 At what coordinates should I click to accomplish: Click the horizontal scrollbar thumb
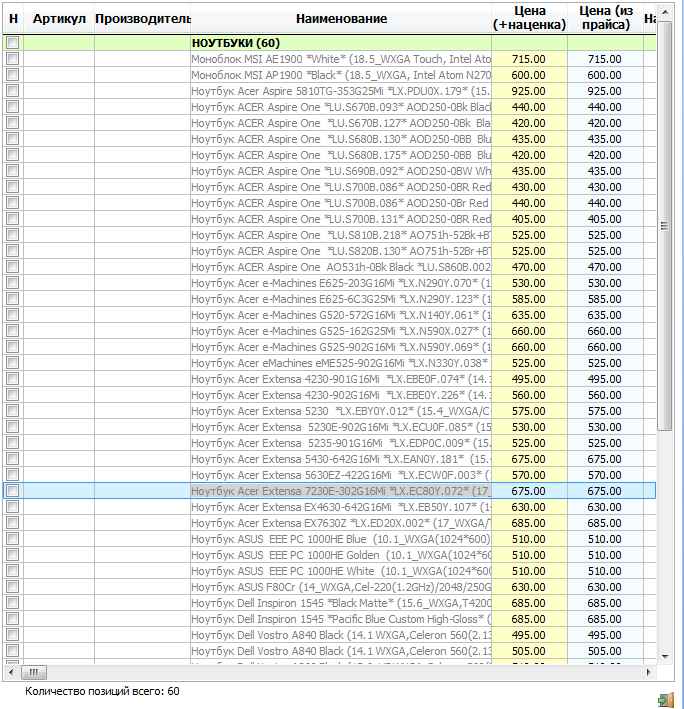pyautogui.click(x=34, y=672)
